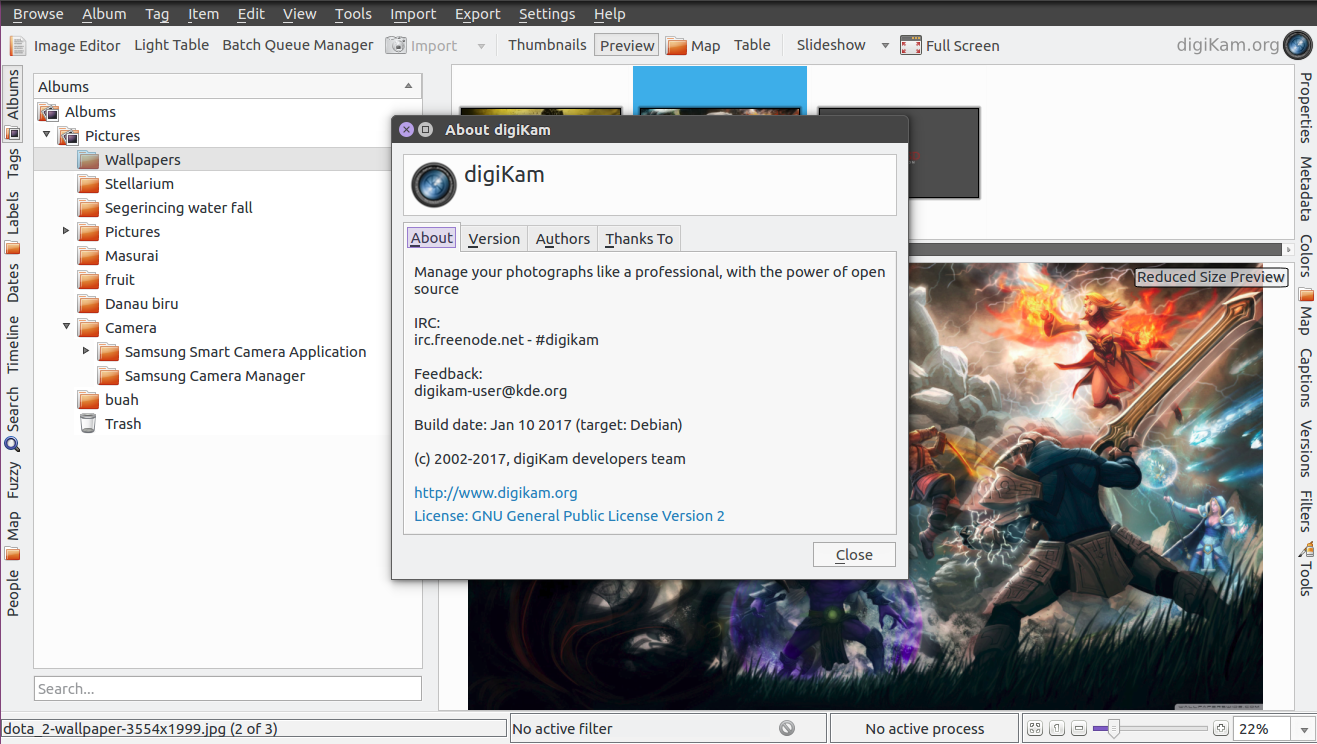Image resolution: width=1317 pixels, height=744 pixels.
Task: Expand Samsung Smart Camera Application folder
Action: [x=86, y=351]
